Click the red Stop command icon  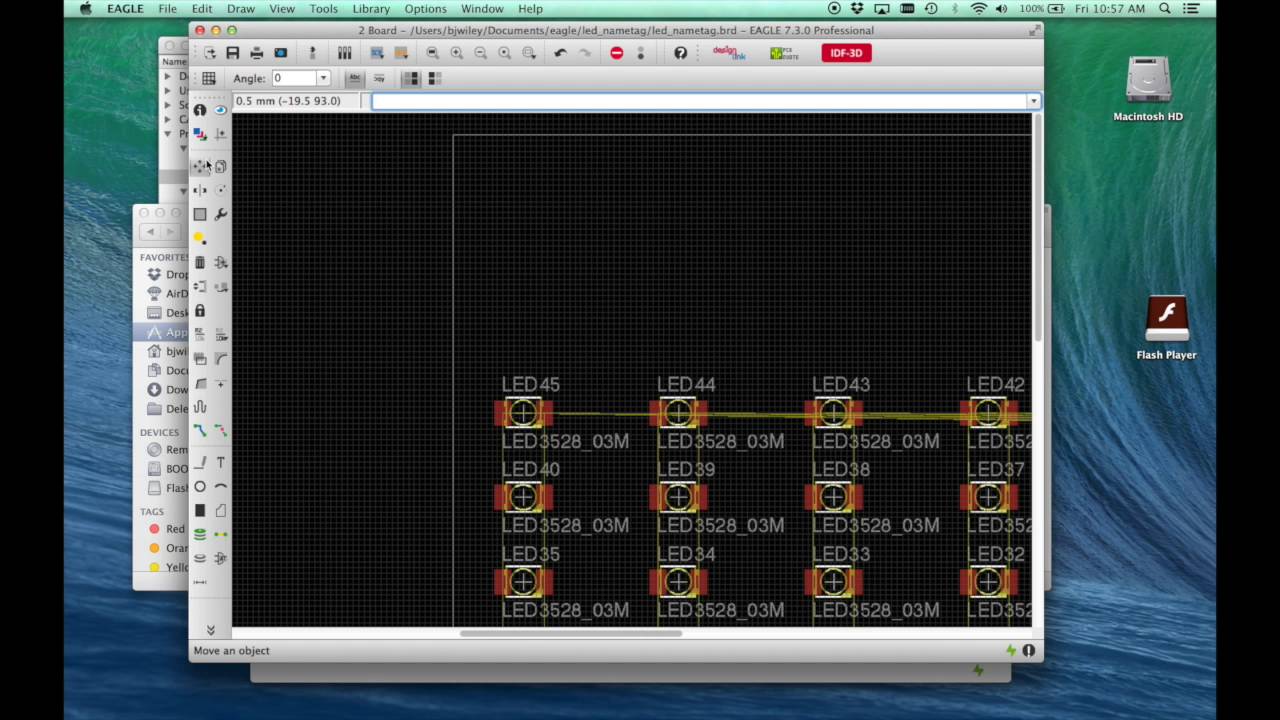point(617,53)
